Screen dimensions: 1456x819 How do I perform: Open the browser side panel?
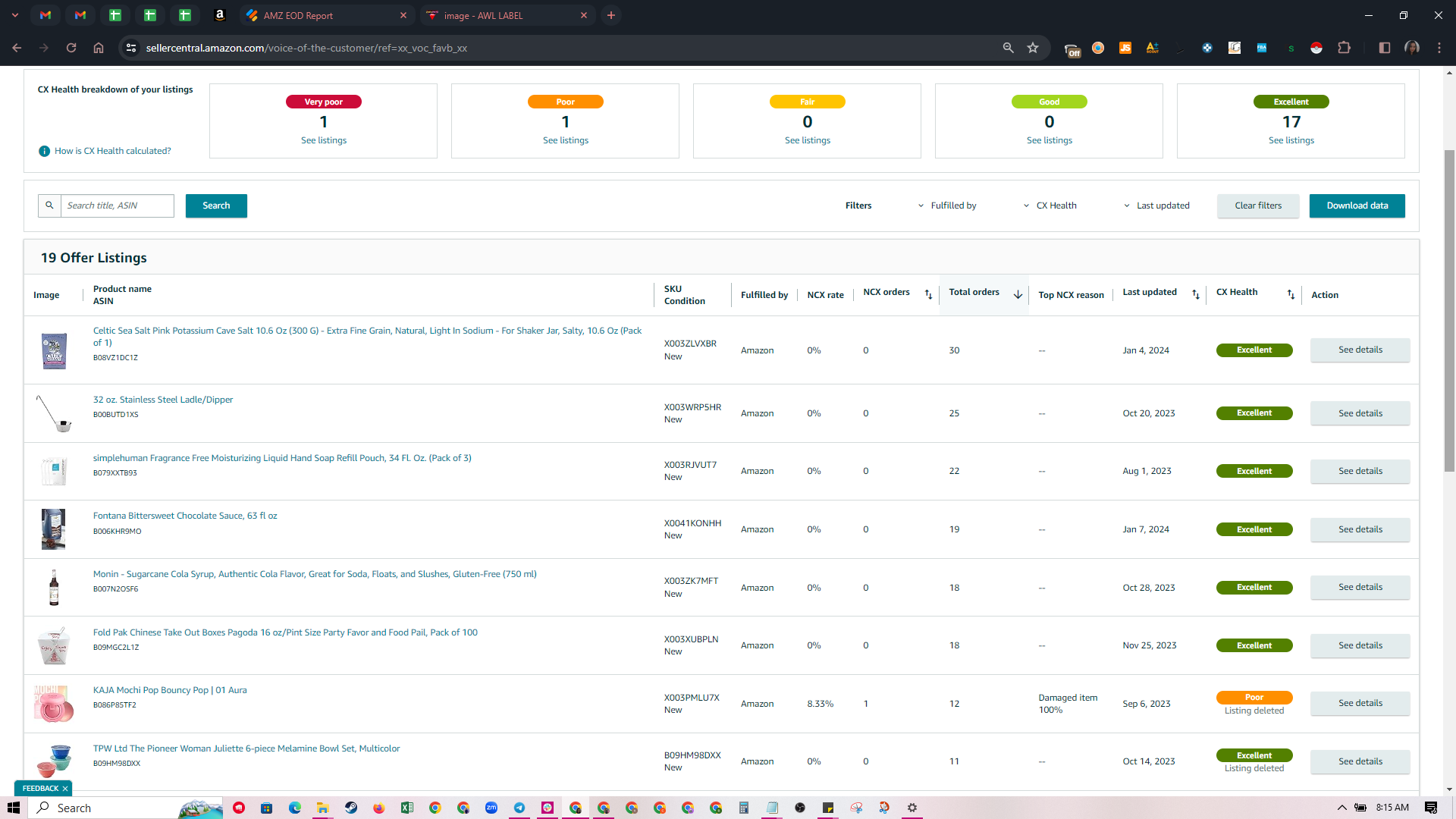click(1384, 48)
